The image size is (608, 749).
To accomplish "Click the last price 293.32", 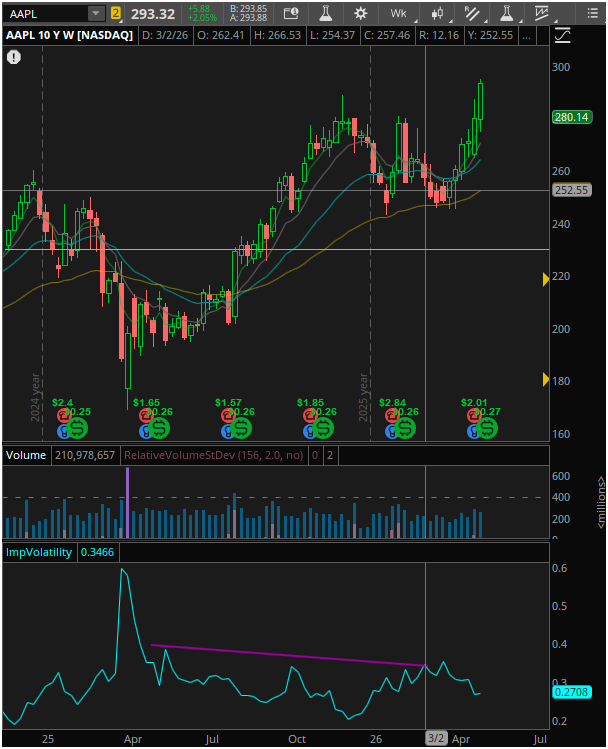I will coord(153,14).
